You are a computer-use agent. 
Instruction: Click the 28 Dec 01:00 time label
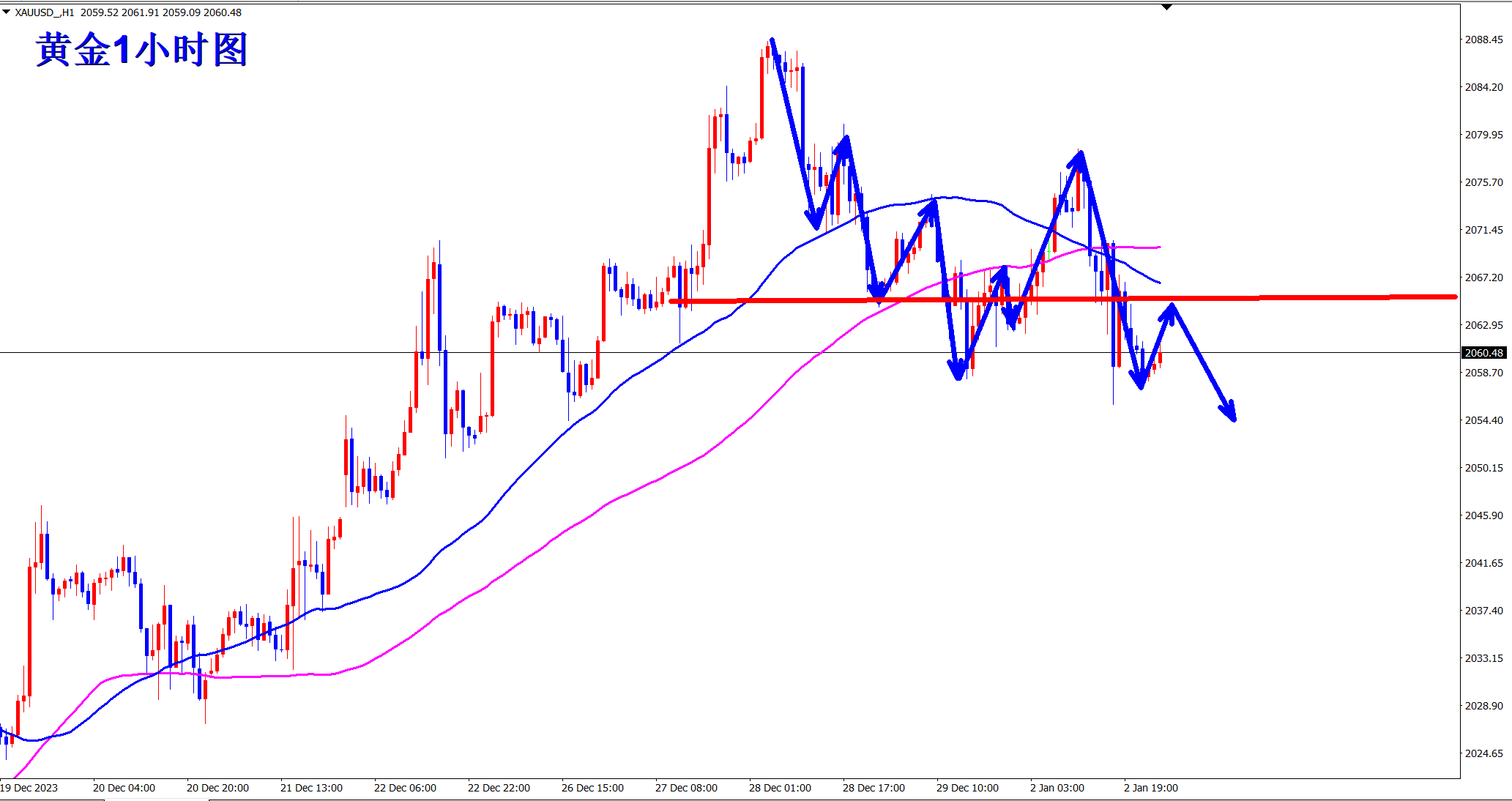(780, 788)
